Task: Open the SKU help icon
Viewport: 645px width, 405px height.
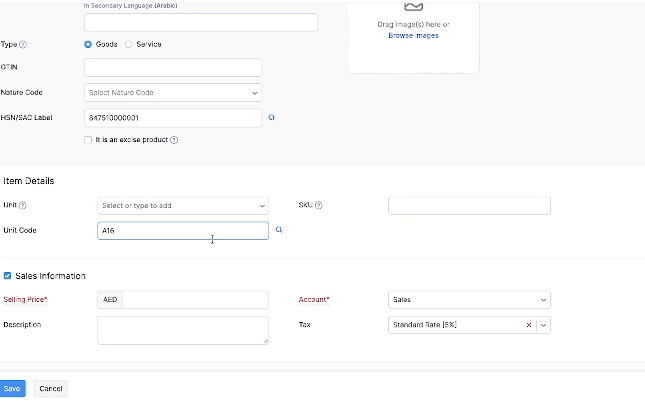Action: 319,205
